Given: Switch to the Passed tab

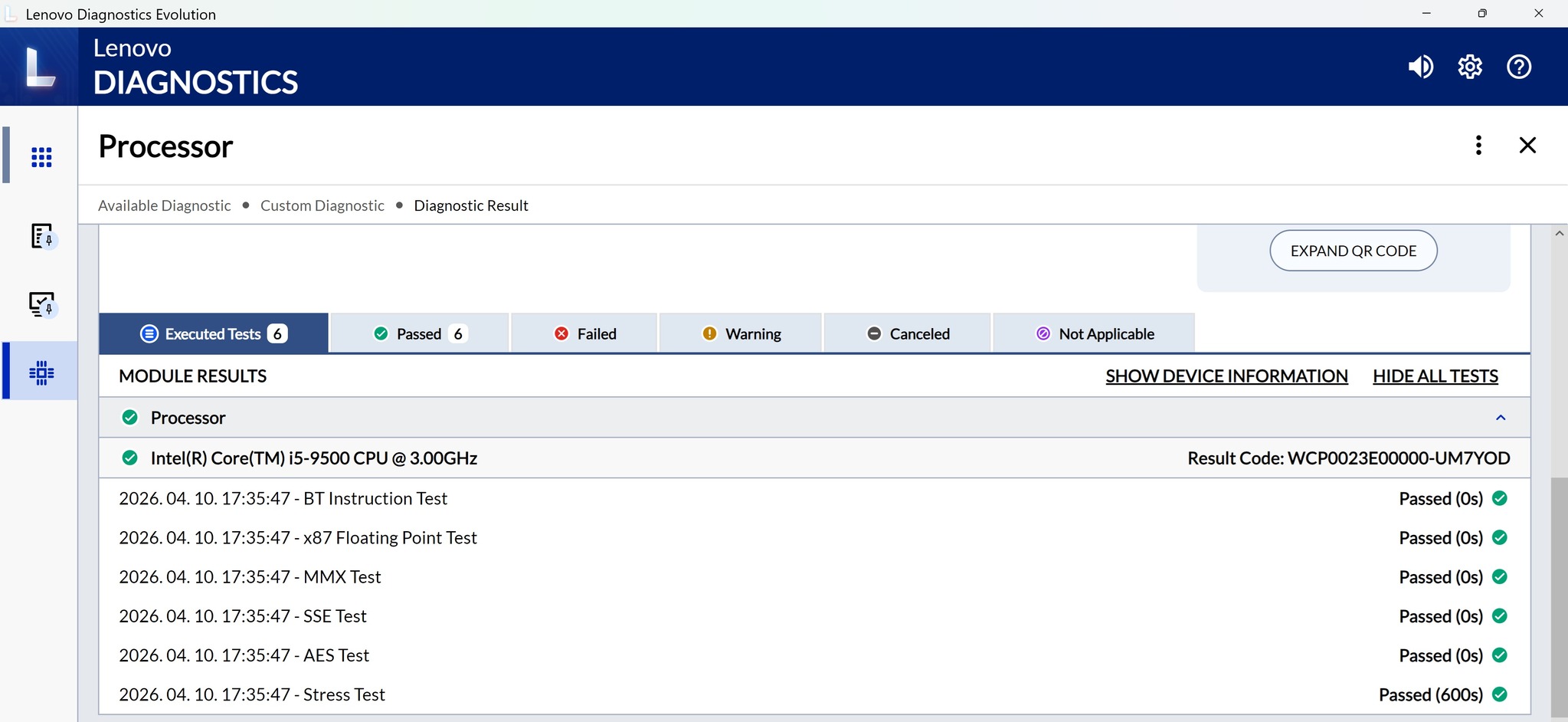Looking at the screenshot, I should (x=420, y=333).
